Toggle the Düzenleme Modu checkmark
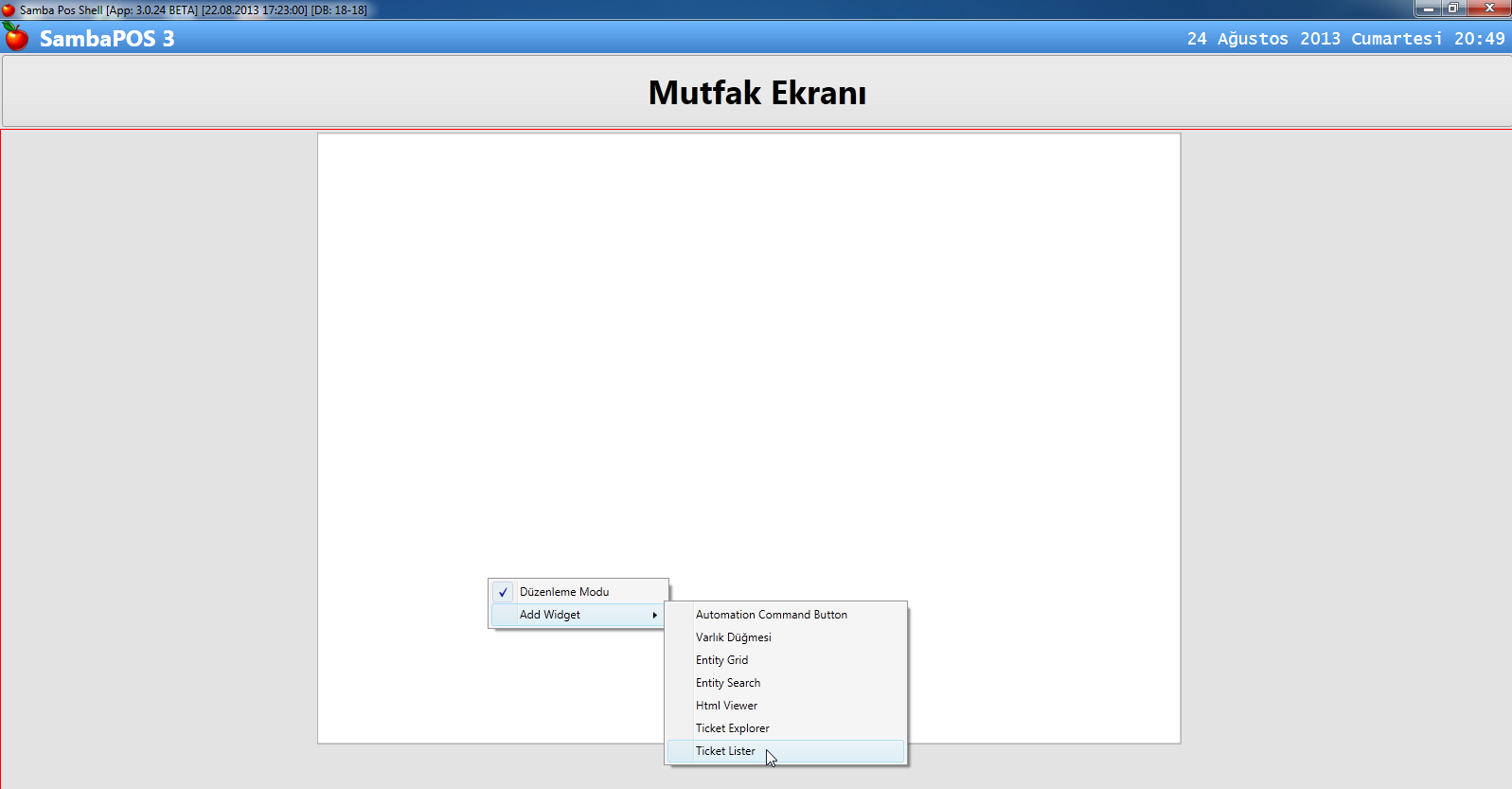Viewport: 1512px width, 789px height. (x=503, y=592)
